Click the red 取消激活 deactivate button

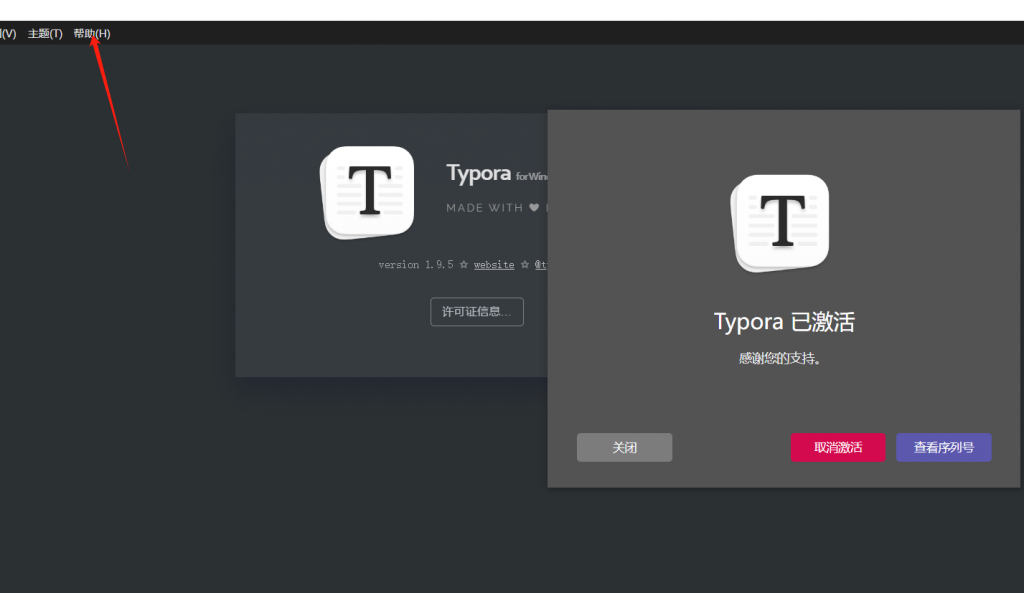[838, 447]
